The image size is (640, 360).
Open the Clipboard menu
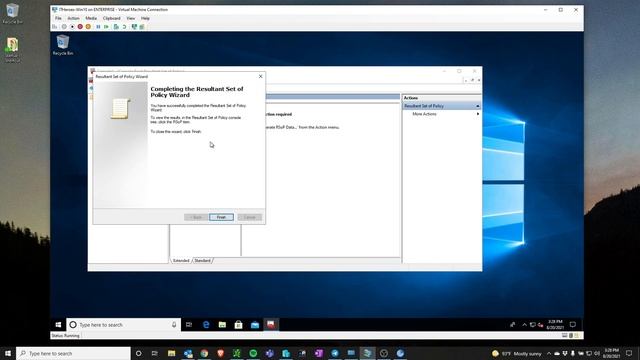tap(111, 18)
